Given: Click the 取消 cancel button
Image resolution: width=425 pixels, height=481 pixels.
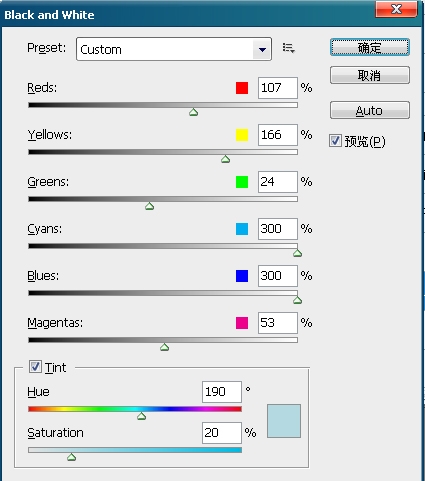Looking at the screenshot, I should point(370,75).
